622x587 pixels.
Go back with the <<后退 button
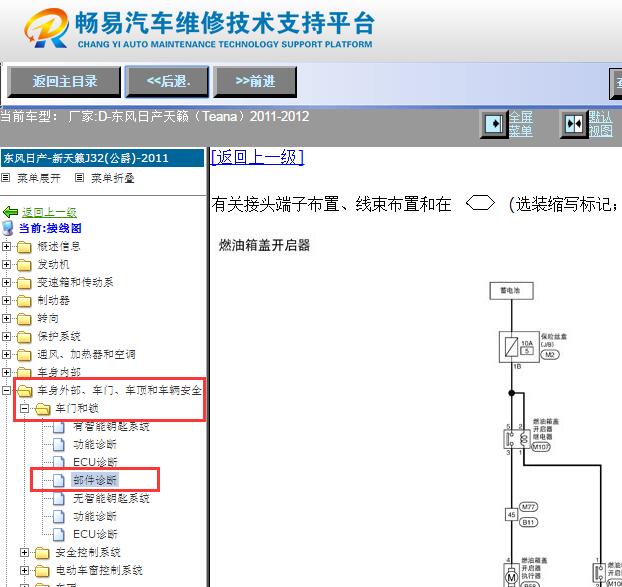167,82
